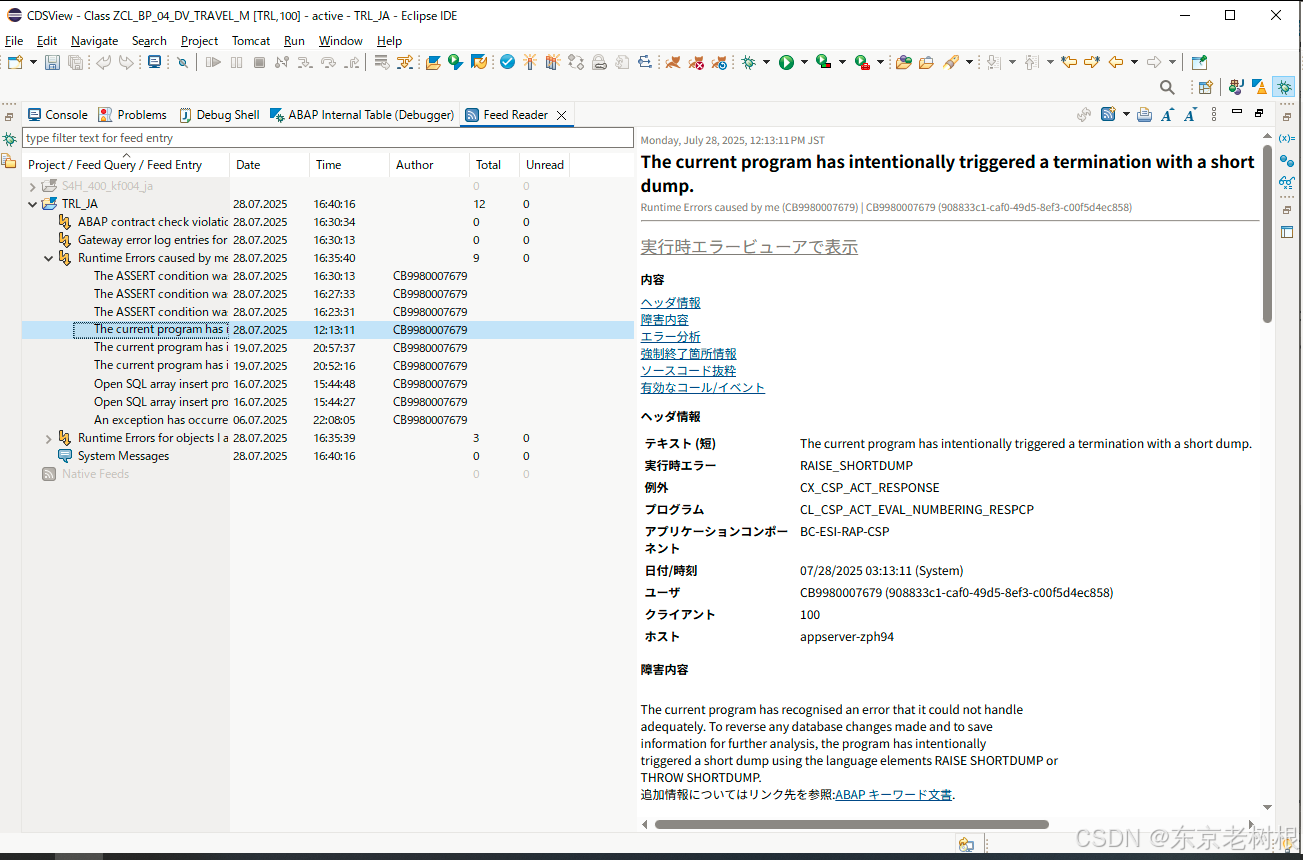Click the Resume debug icon

[x=213, y=62]
